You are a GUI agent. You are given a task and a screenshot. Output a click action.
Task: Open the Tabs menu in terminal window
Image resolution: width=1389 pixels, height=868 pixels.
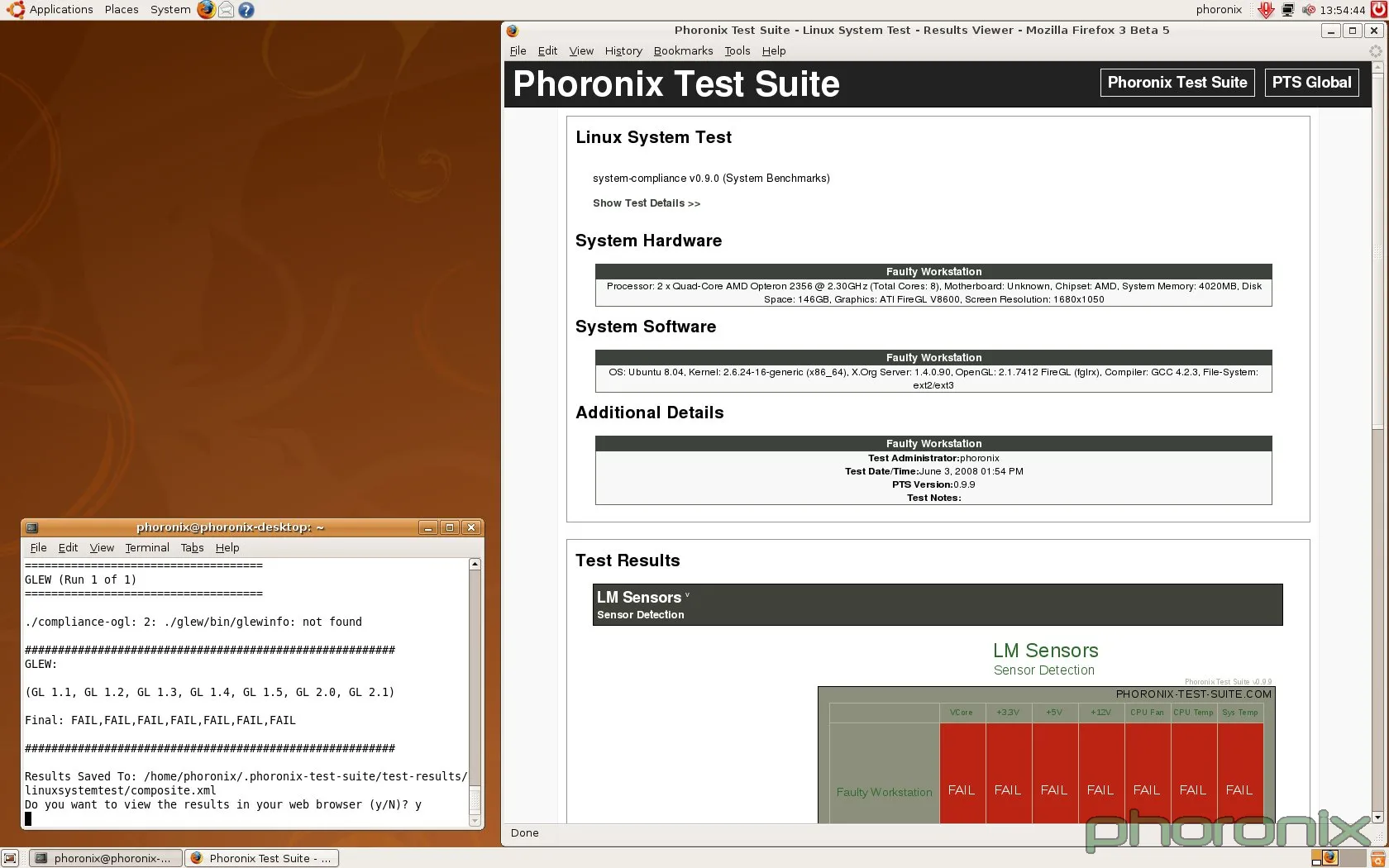coord(192,548)
